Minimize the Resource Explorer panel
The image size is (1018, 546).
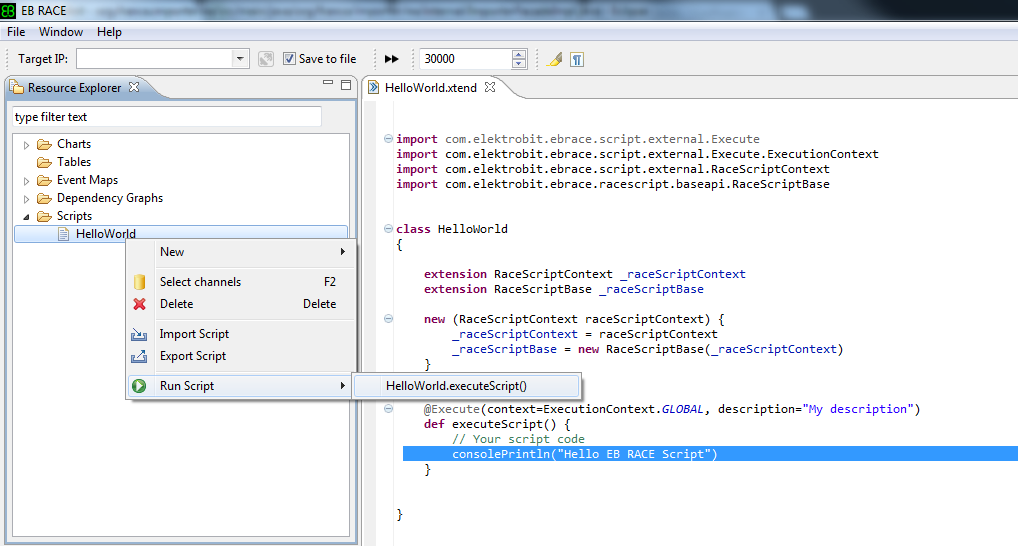328,83
